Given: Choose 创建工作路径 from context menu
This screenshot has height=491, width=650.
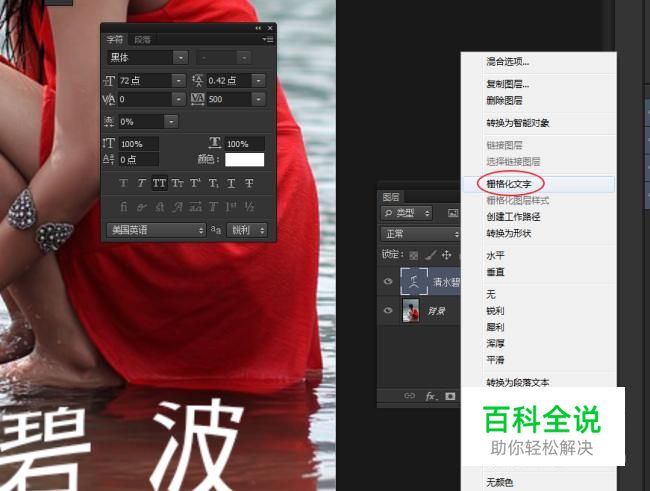Looking at the screenshot, I should (x=538, y=217).
